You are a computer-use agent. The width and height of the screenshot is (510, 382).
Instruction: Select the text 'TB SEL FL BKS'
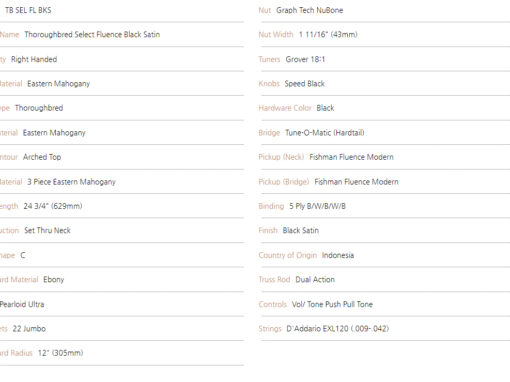click(x=28, y=10)
